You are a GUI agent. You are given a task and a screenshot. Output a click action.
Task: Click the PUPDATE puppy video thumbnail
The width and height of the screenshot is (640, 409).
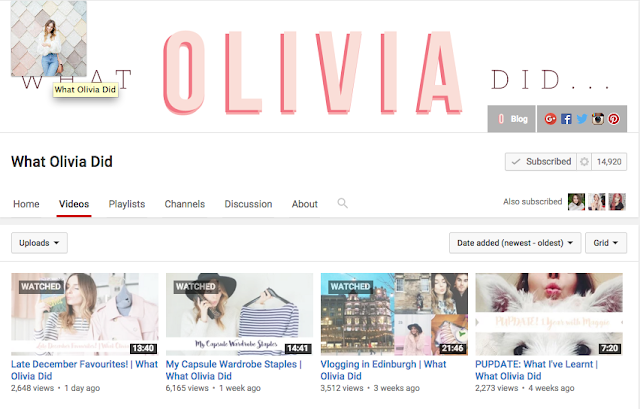point(549,314)
